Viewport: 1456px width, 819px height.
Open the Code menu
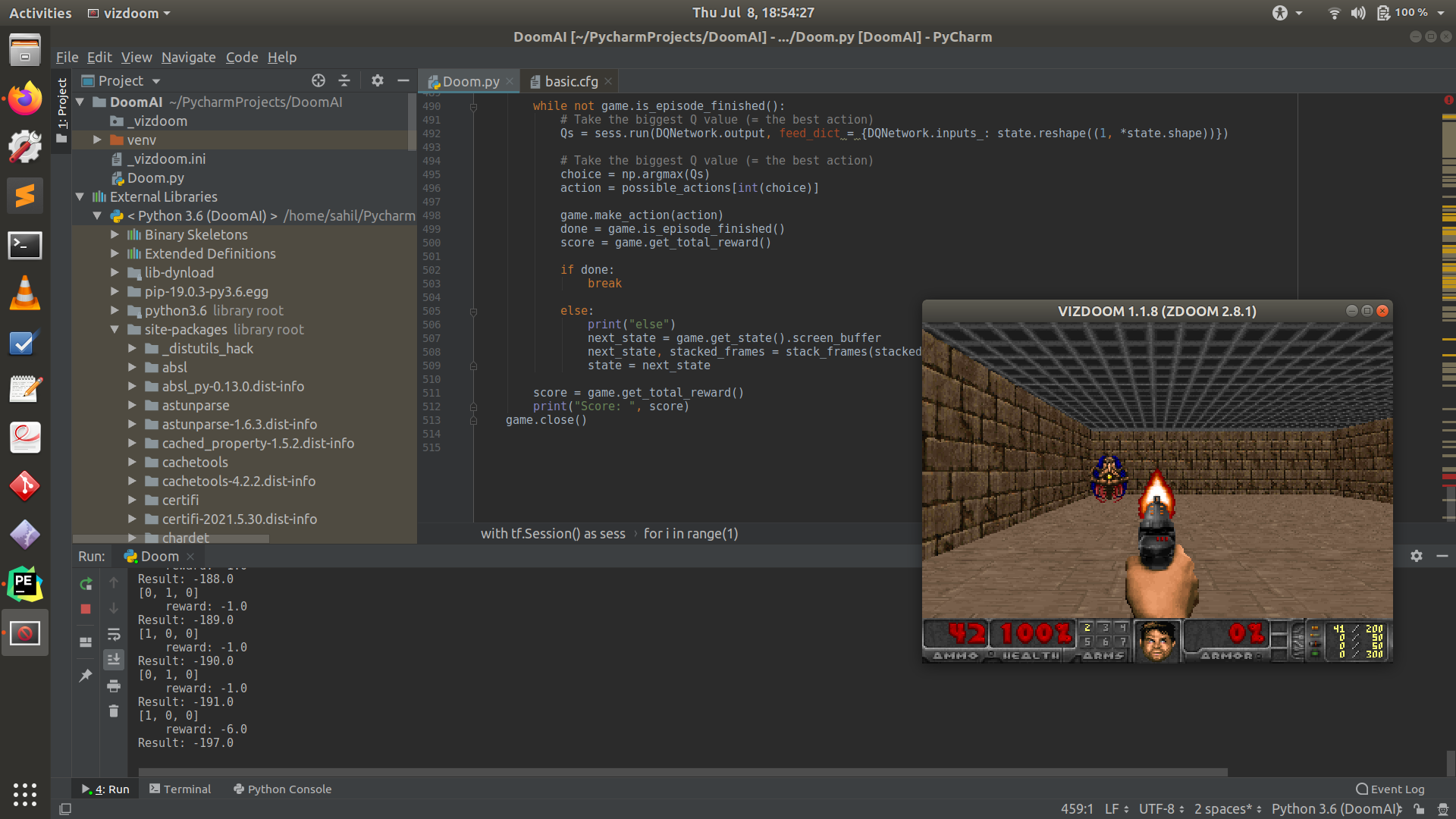(x=242, y=57)
